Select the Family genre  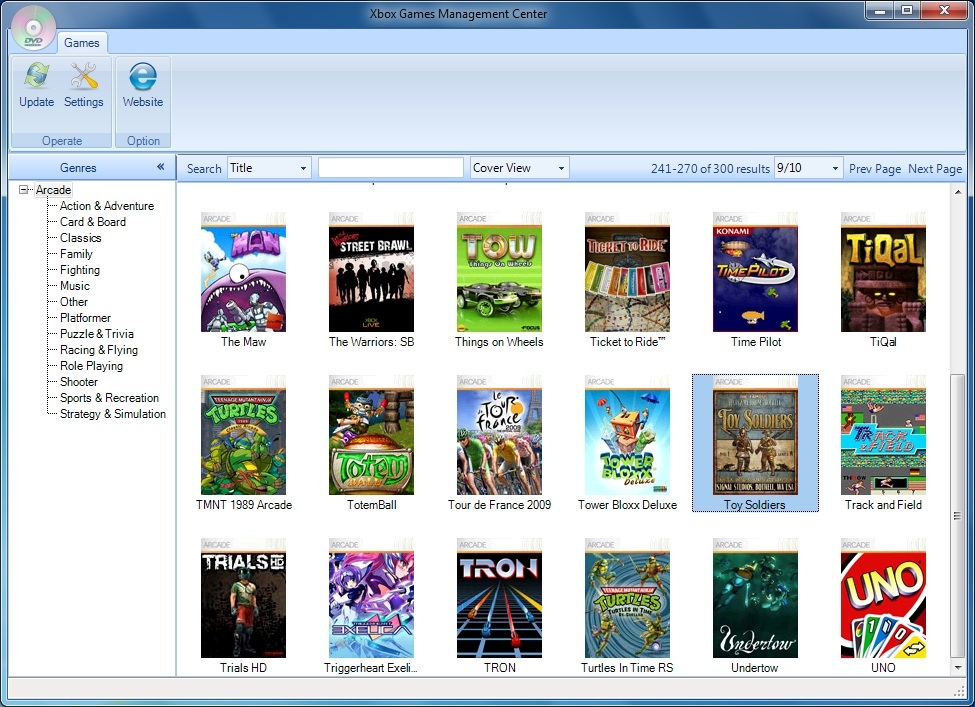tap(76, 254)
